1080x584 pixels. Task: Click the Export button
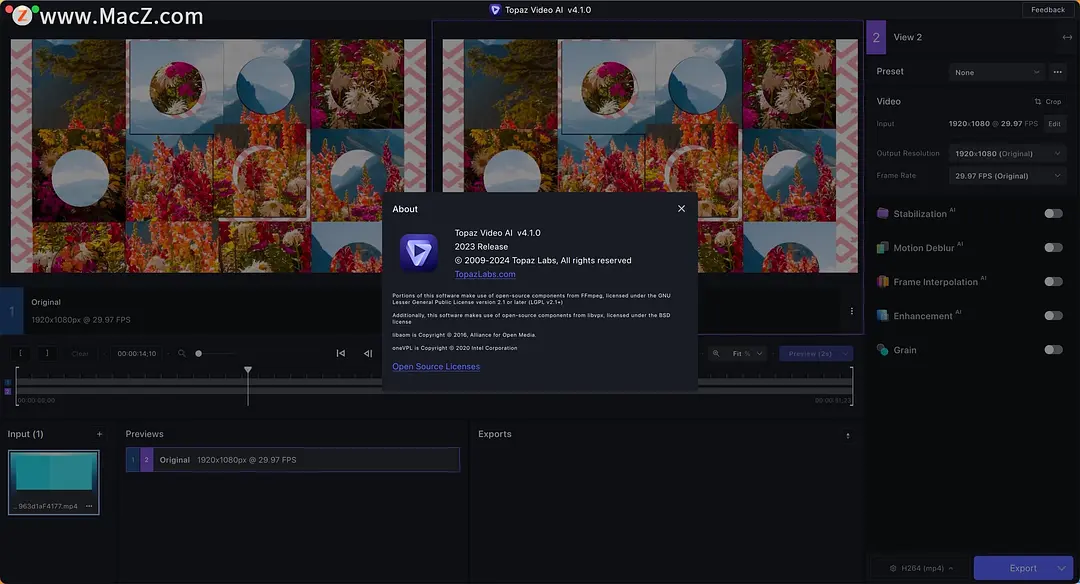(1023, 568)
